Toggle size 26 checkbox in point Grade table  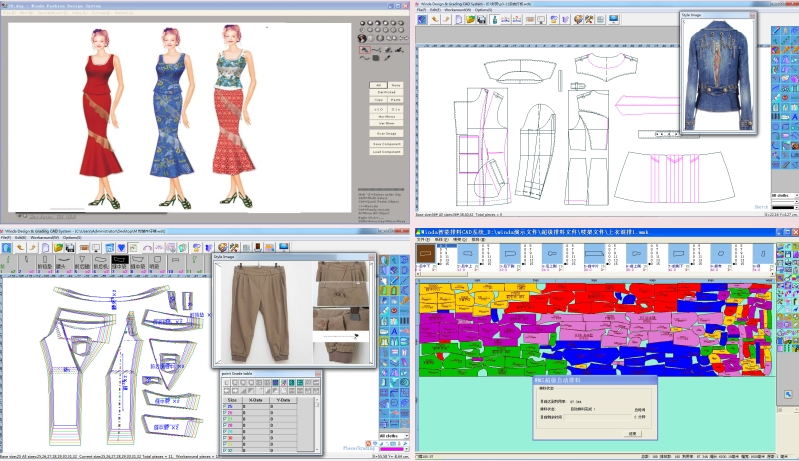pyautogui.click(x=225, y=413)
